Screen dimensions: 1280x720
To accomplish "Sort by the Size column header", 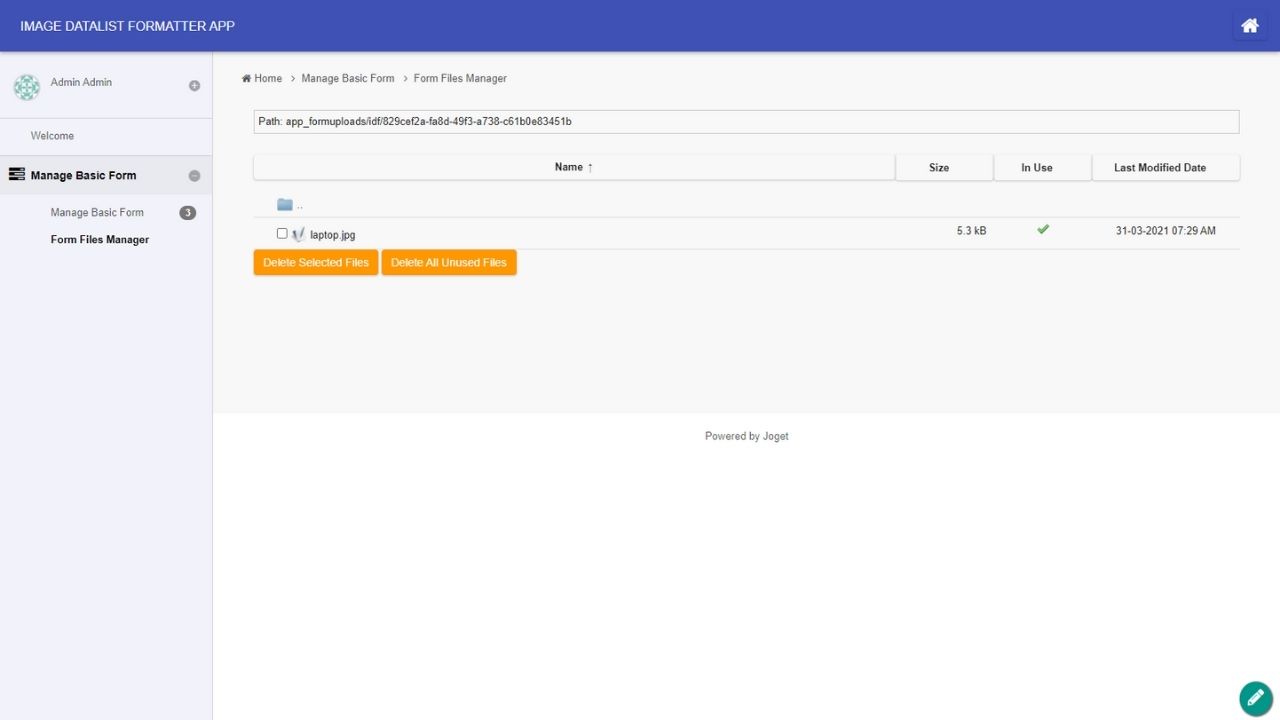I will coord(944,168).
